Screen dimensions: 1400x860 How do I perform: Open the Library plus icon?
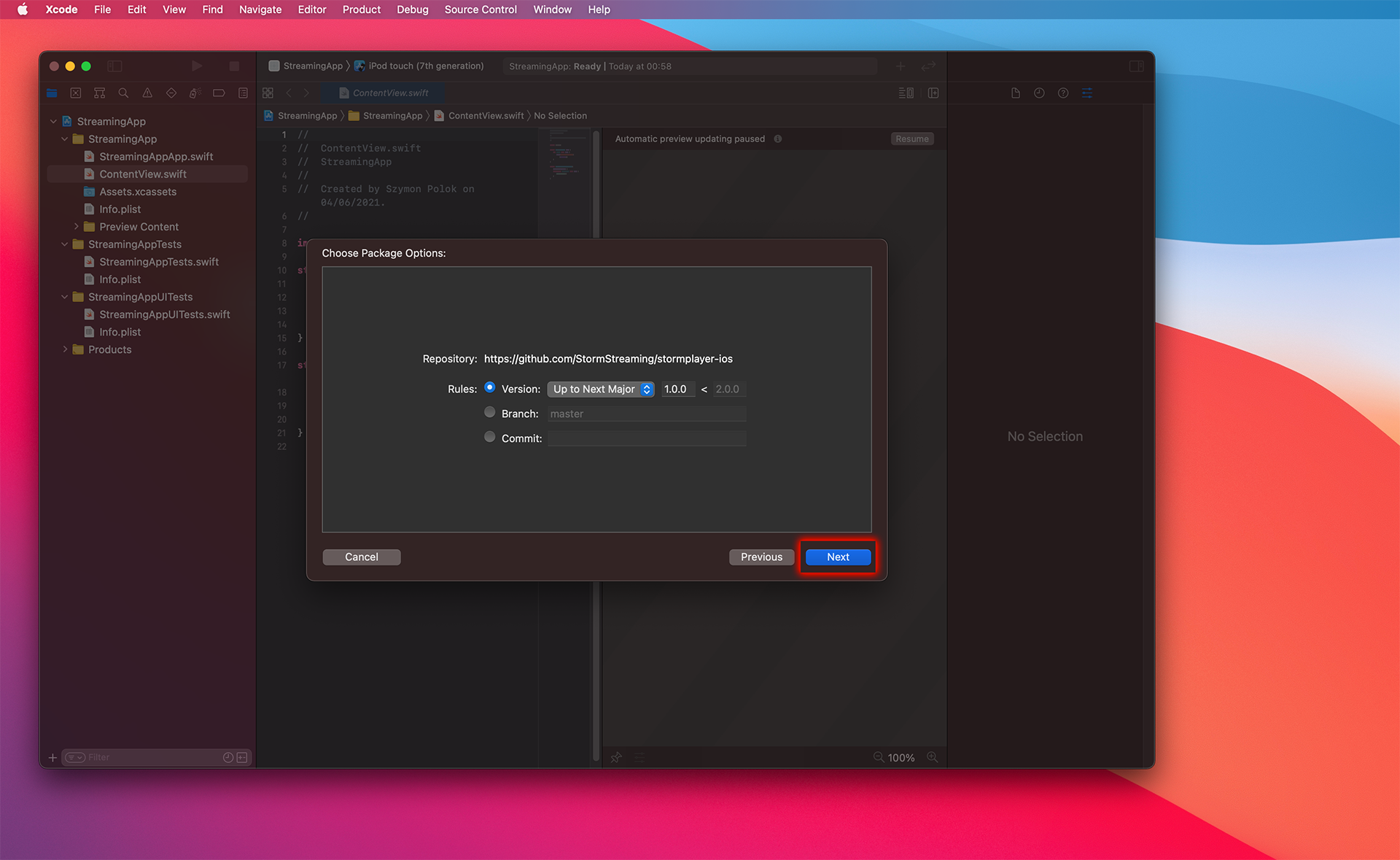coord(901,66)
